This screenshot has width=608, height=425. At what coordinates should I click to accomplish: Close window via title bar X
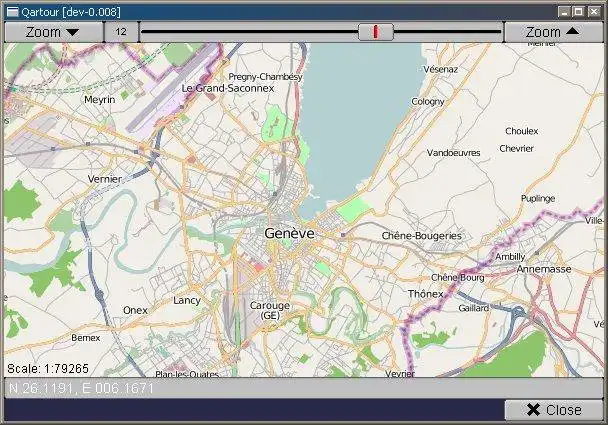(594, 12)
